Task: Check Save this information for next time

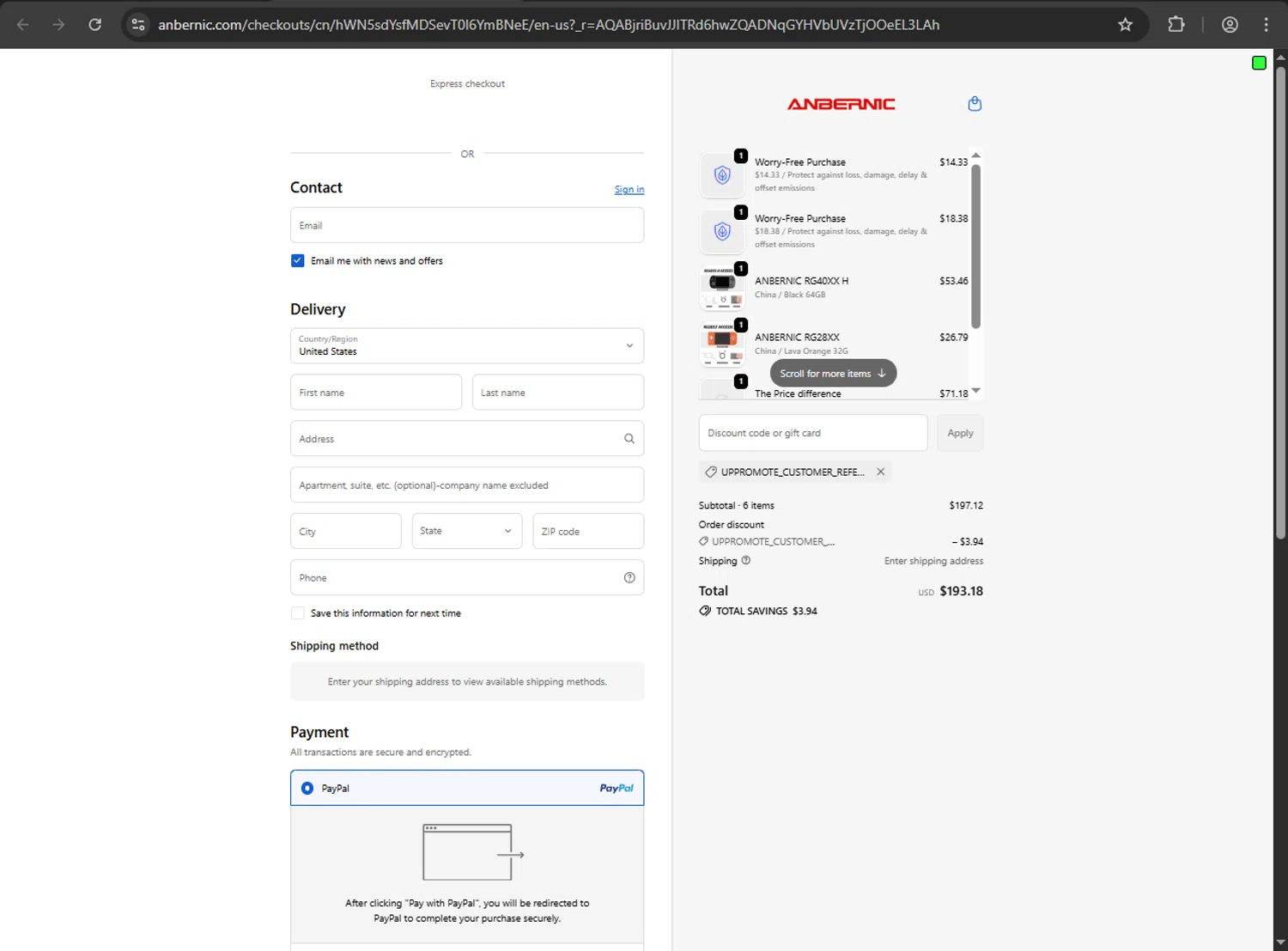Action: click(x=298, y=613)
